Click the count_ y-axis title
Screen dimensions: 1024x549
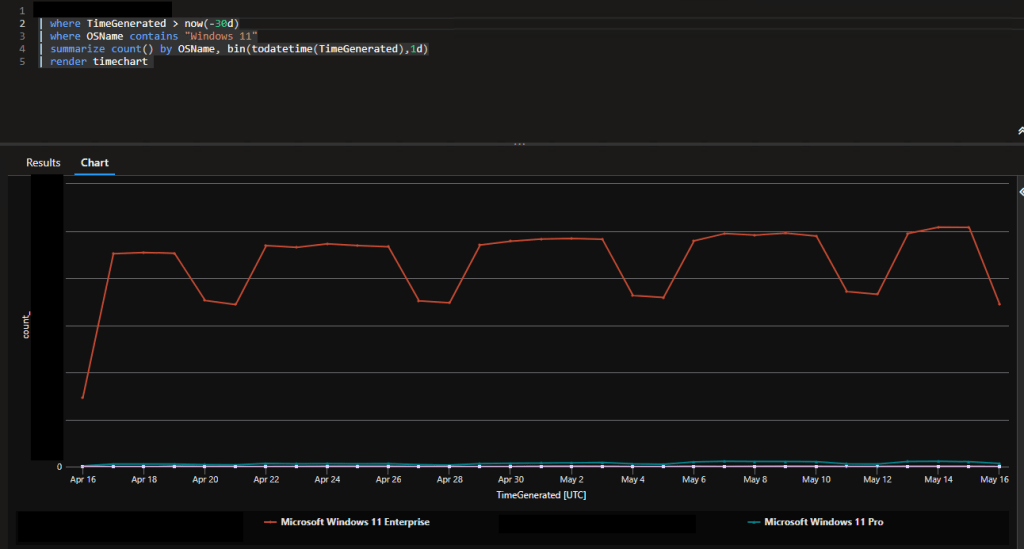pos(26,325)
